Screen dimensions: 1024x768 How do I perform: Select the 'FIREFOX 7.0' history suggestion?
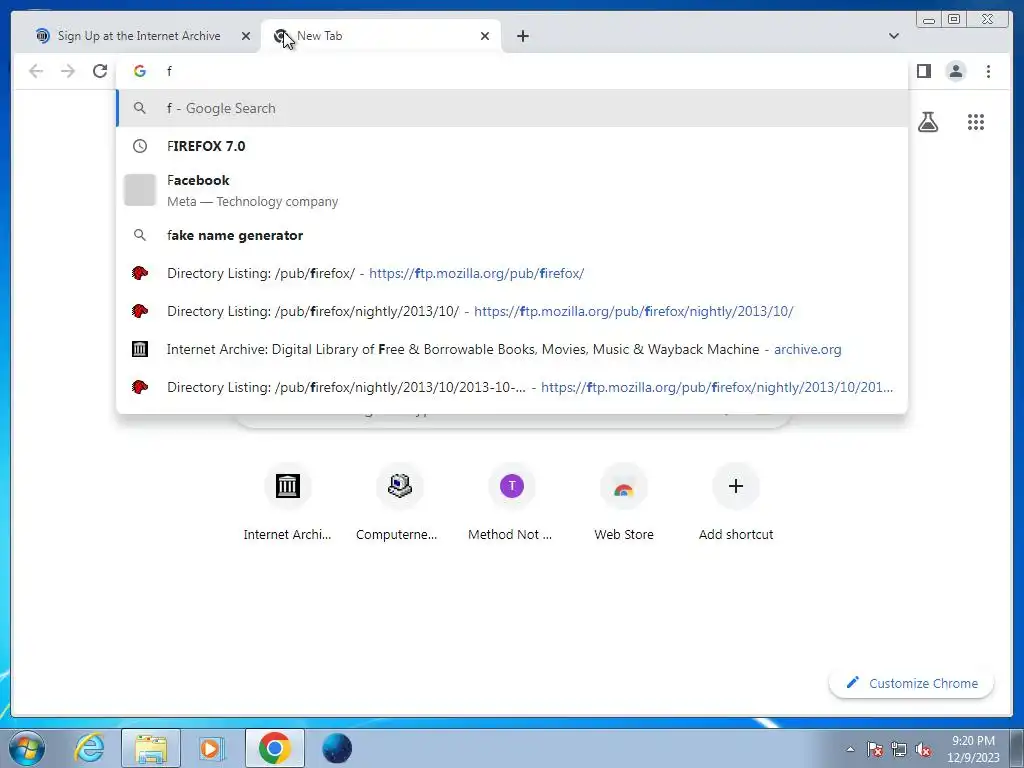pos(512,146)
